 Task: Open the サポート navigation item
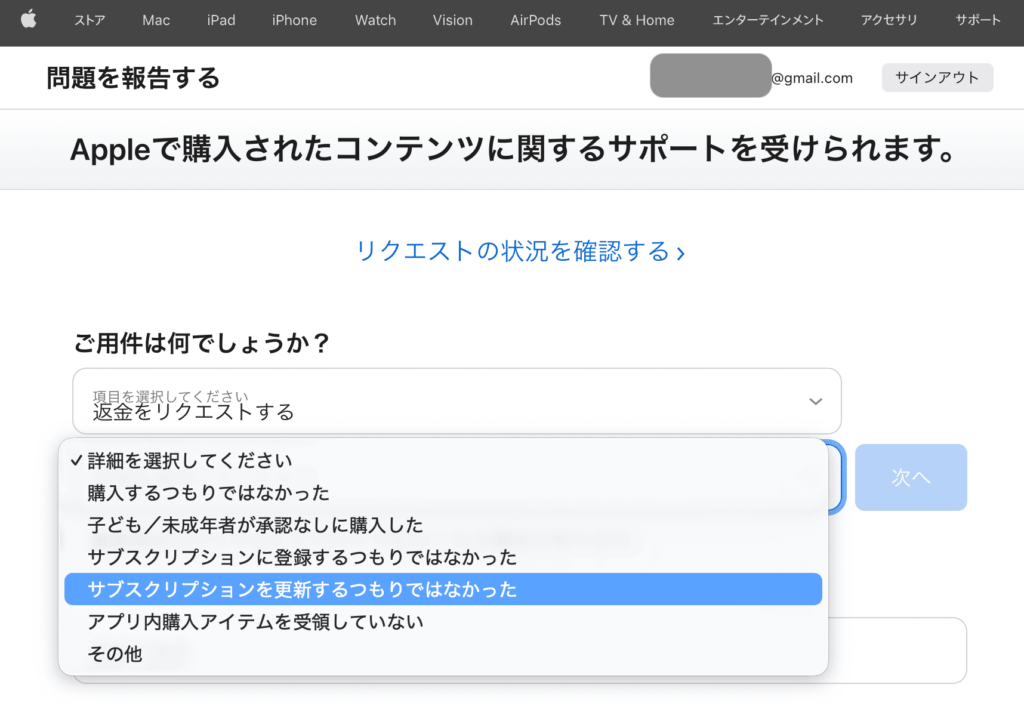pyautogui.click(x=978, y=20)
